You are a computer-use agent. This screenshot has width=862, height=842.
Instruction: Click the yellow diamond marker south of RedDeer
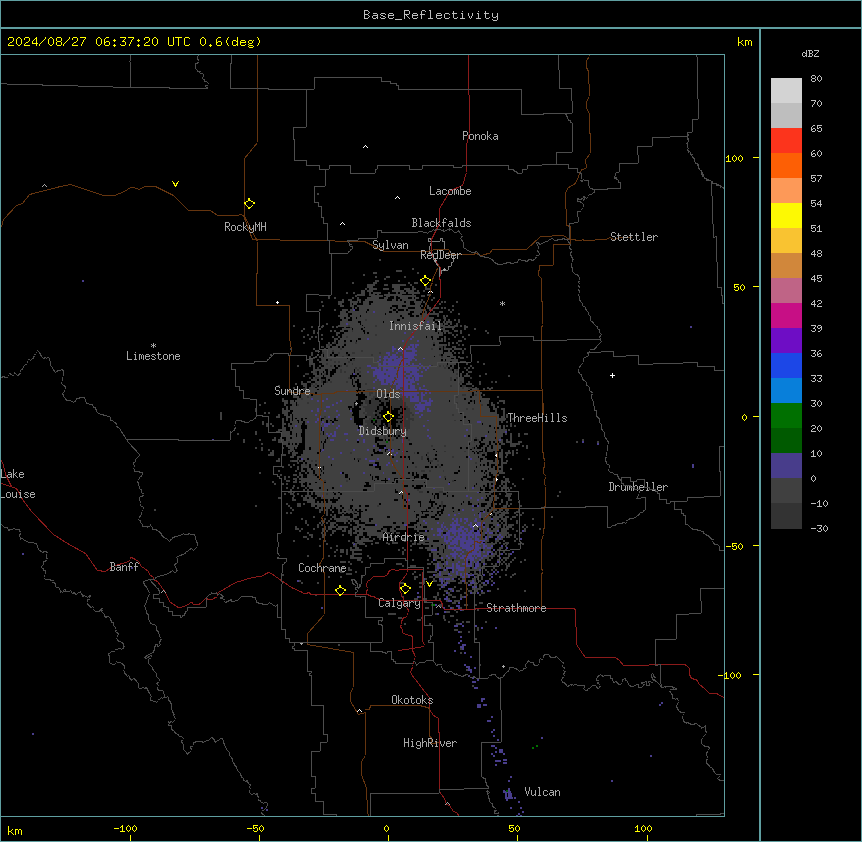[x=426, y=281]
